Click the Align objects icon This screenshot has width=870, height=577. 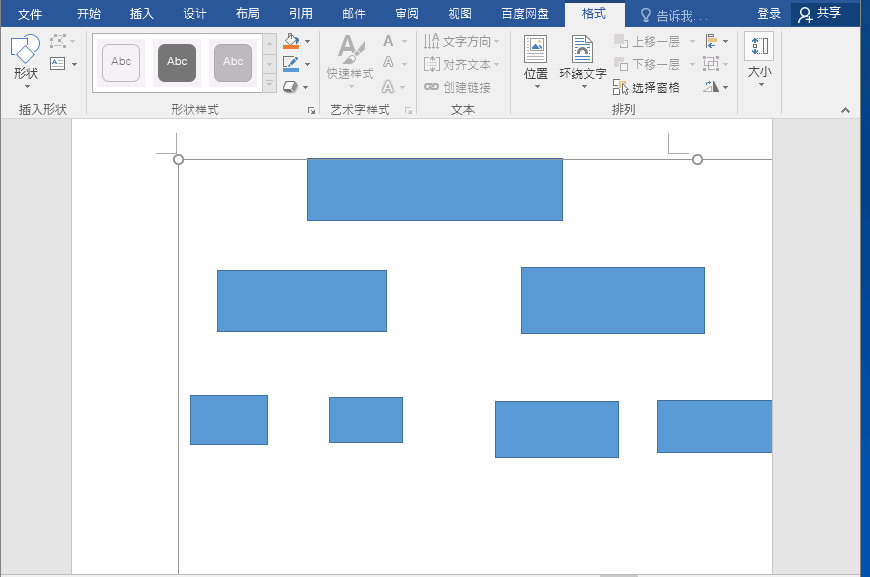[x=712, y=41]
